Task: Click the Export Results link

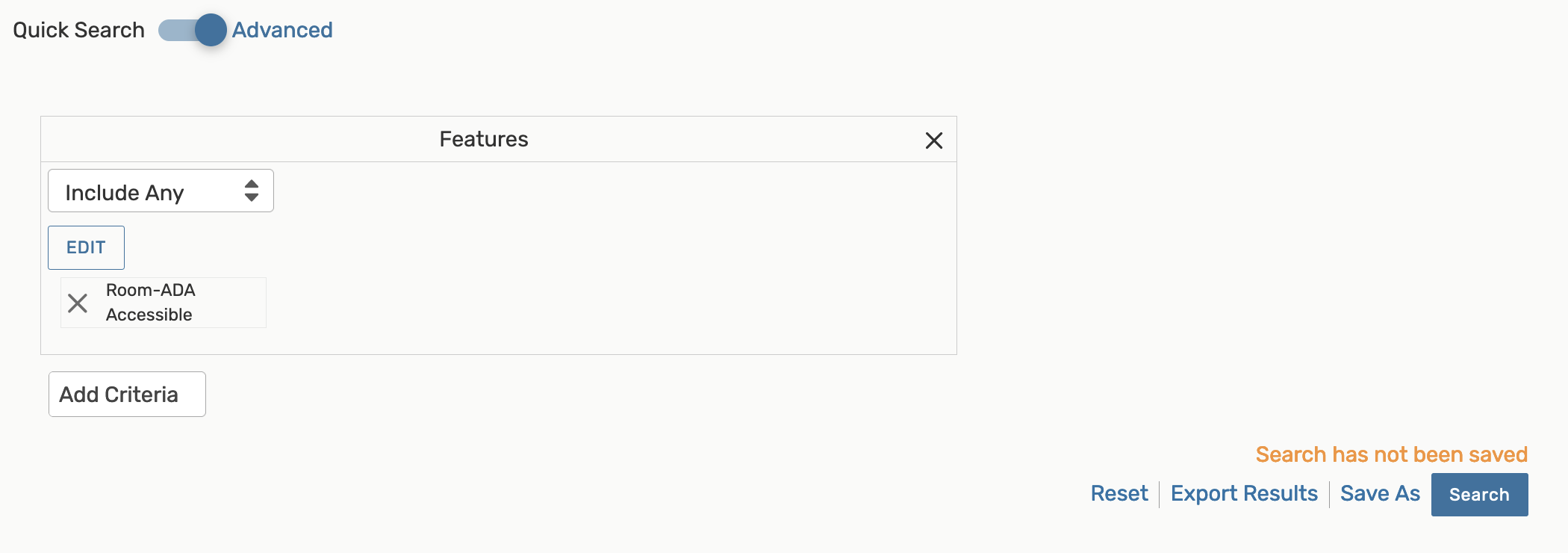Action: click(1244, 493)
